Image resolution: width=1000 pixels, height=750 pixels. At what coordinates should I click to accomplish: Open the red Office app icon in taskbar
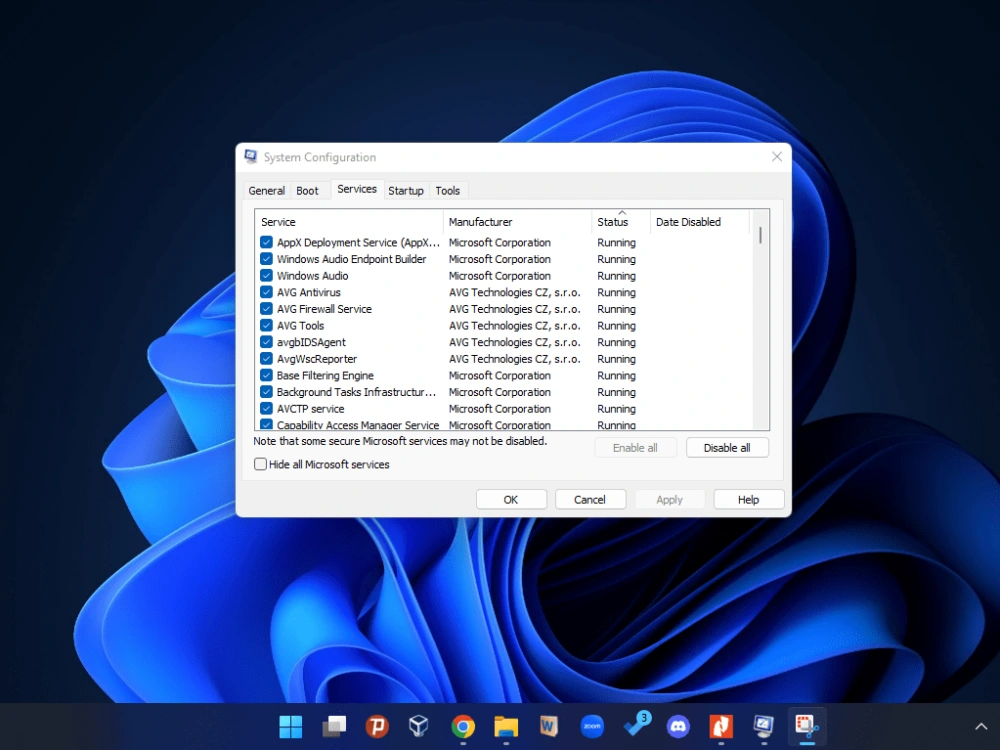tap(721, 726)
